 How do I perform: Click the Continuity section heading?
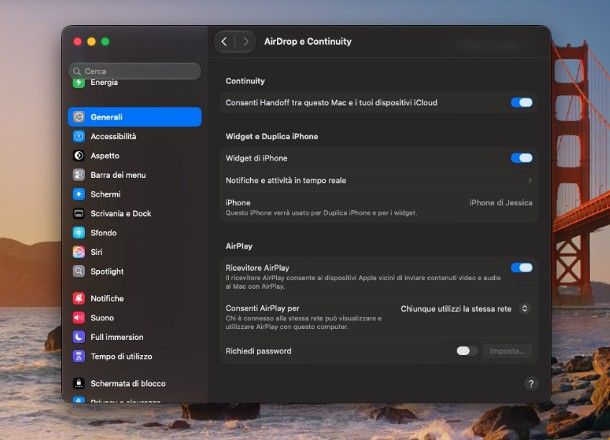tap(245, 81)
